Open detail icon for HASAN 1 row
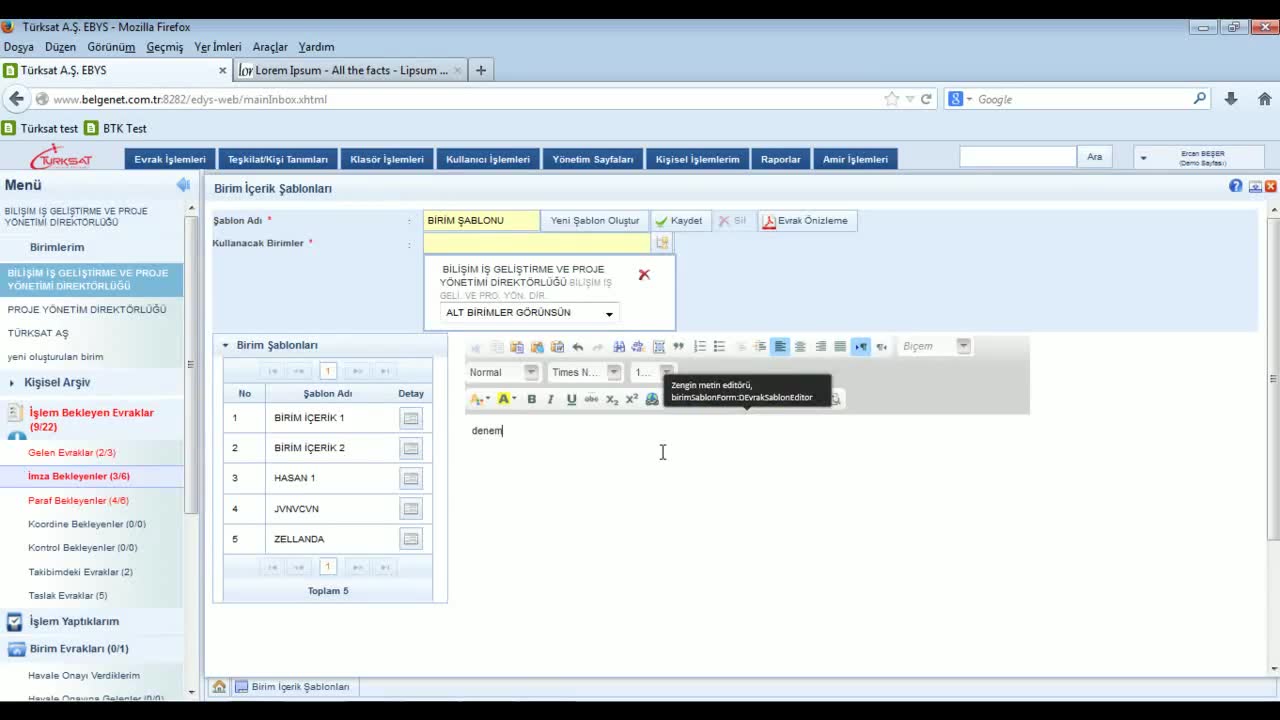This screenshot has width=1280, height=720. 411,478
